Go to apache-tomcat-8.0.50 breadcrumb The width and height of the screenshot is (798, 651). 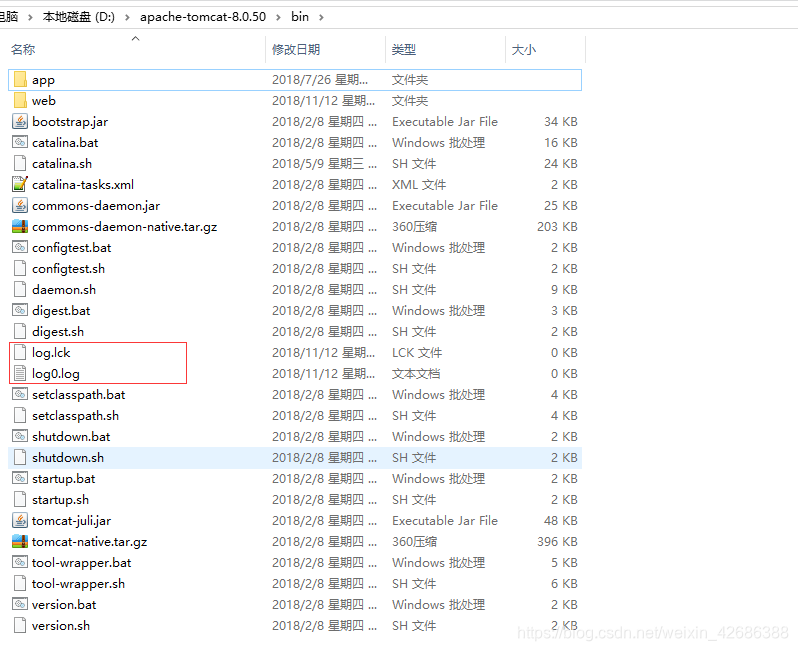point(203,17)
